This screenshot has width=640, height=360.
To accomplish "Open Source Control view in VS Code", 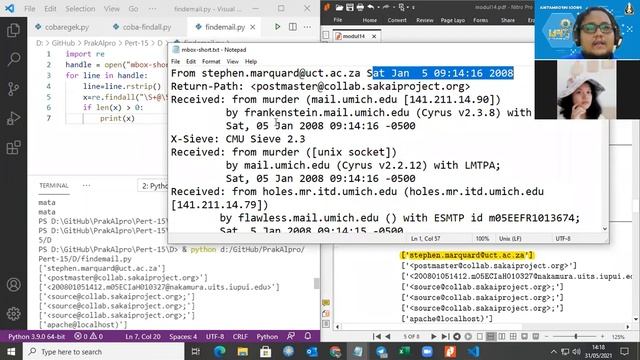I will pyautogui.click(x=13, y=89).
